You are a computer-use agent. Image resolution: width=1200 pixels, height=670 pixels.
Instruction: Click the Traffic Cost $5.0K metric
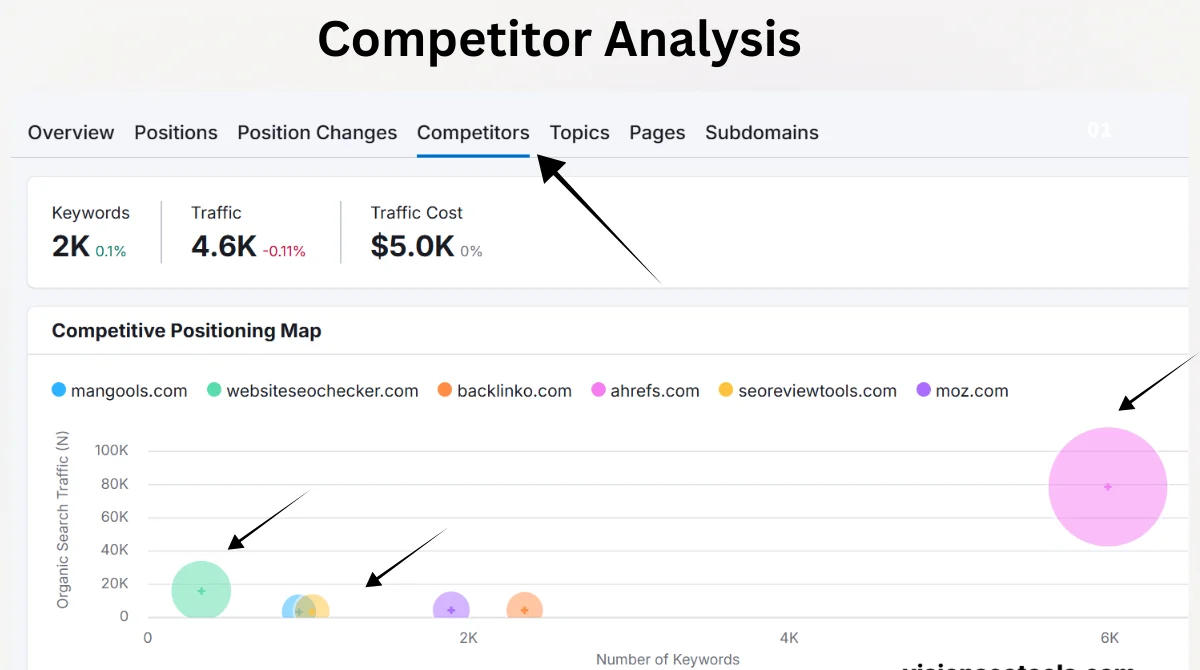click(x=426, y=232)
